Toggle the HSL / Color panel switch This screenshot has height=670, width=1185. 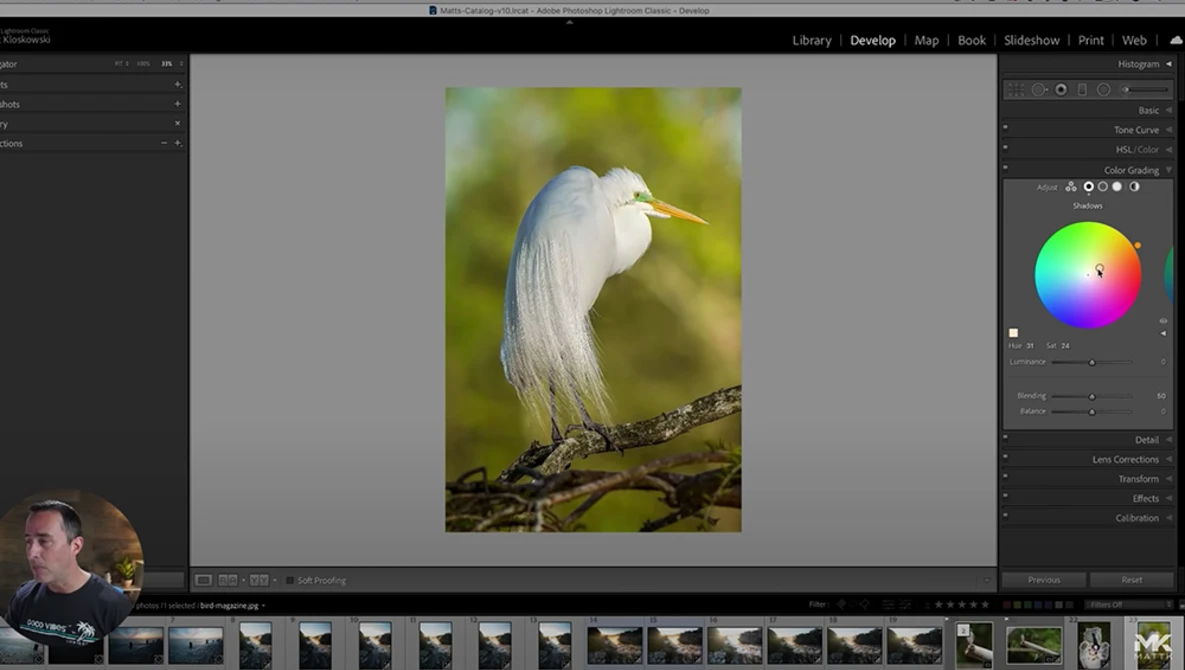pyautogui.click(x=1005, y=147)
